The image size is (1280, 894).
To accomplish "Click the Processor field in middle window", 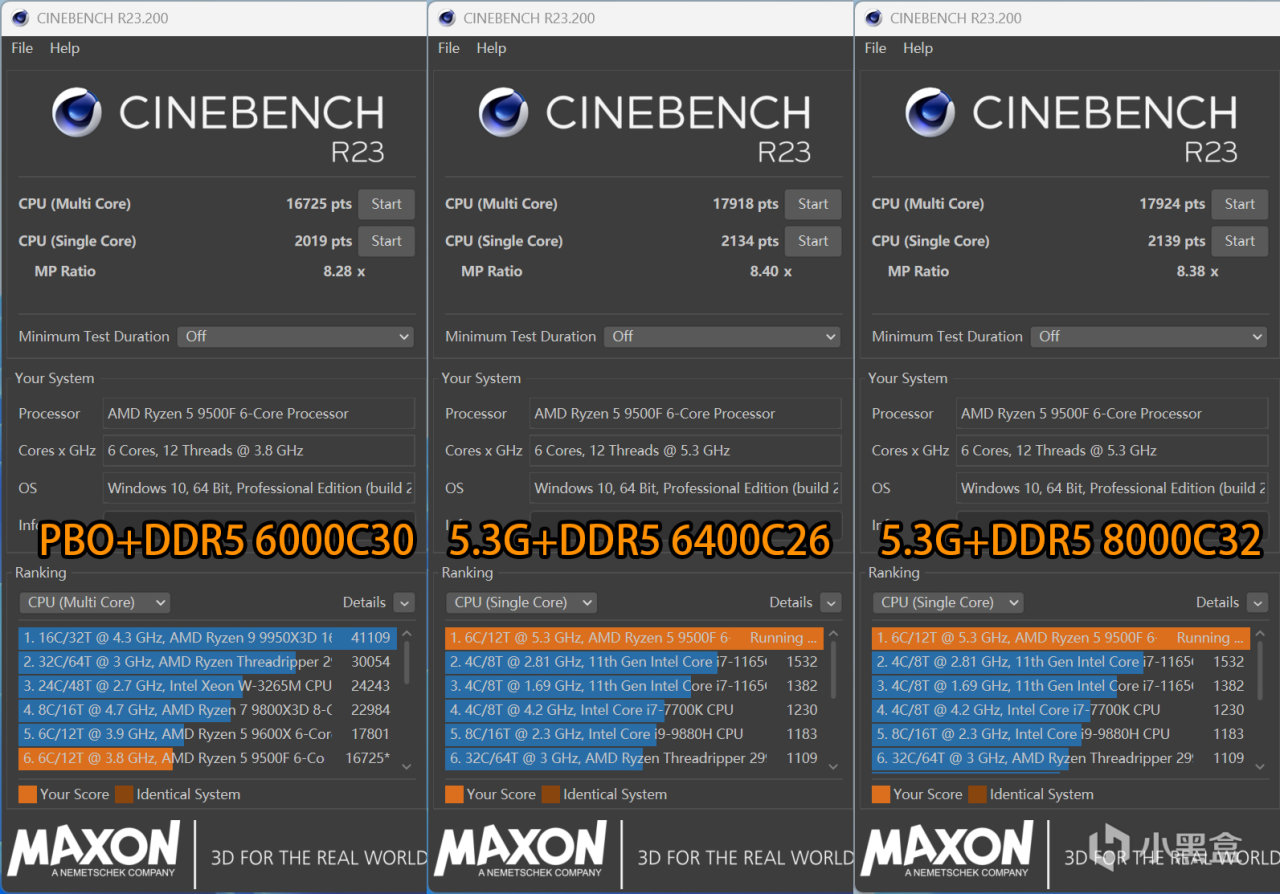I will point(686,414).
